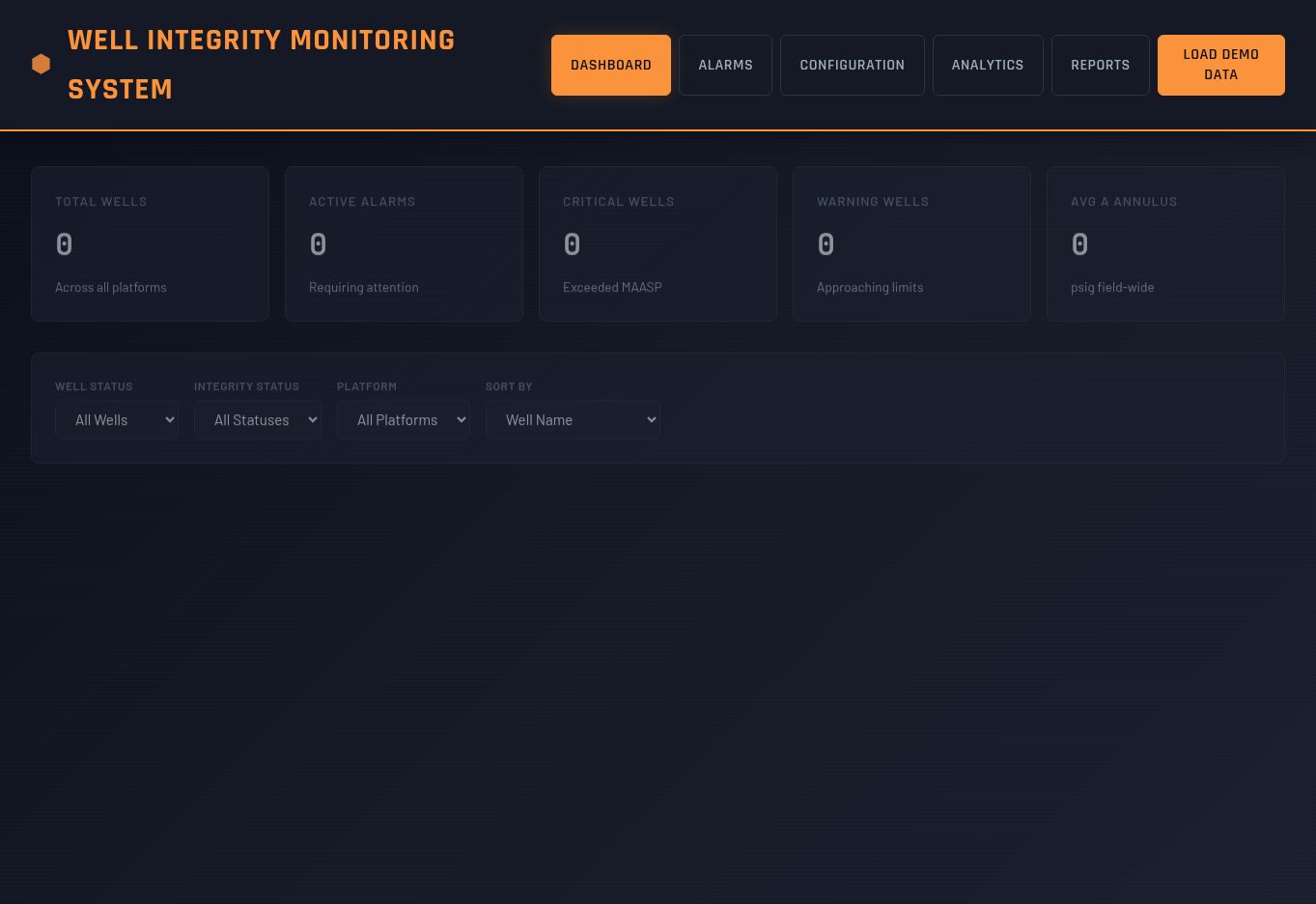Image resolution: width=1316 pixels, height=904 pixels.
Task: Click the 'psig field-wide' text
Action: (x=1112, y=287)
